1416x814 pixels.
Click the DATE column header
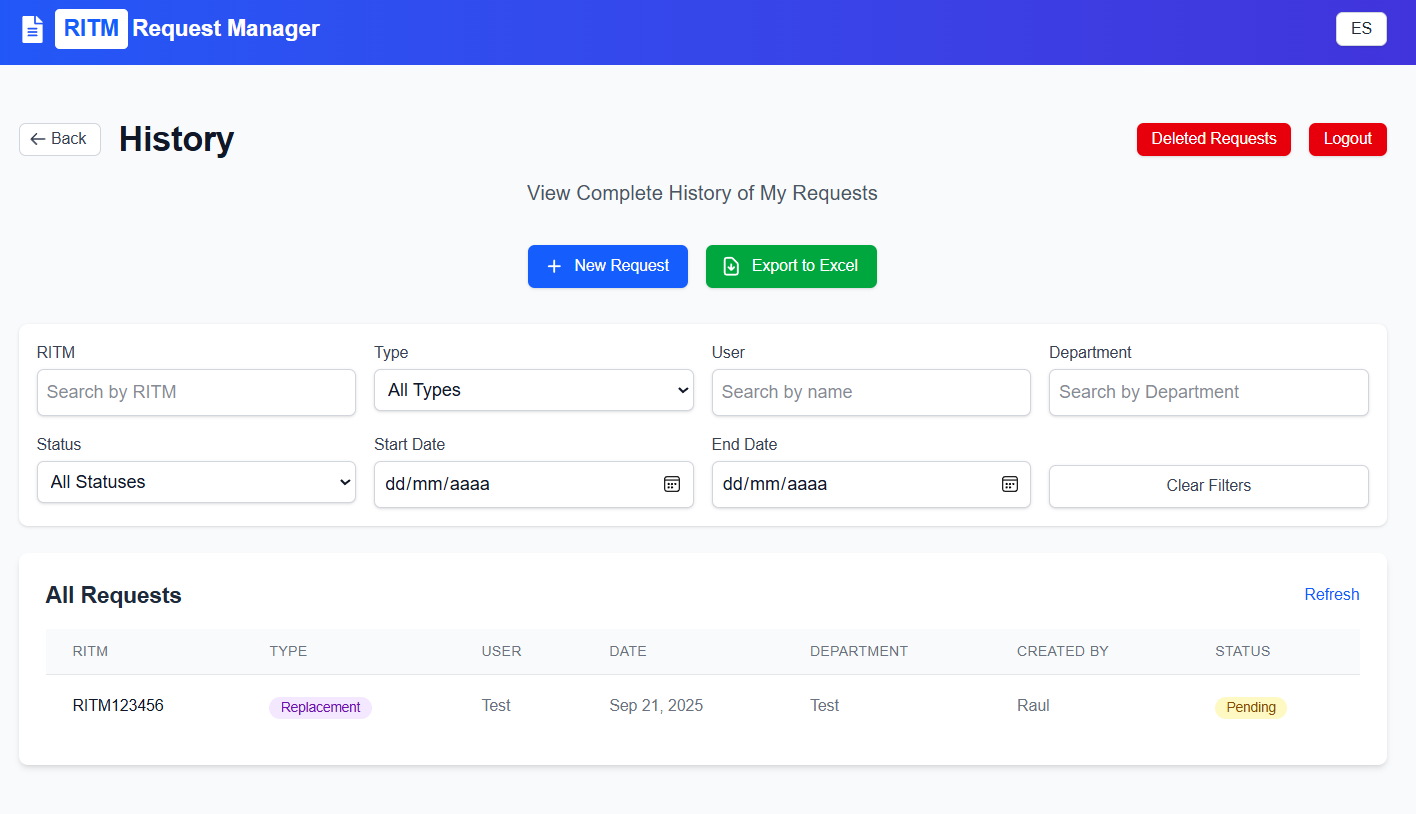pyautogui.click(x=628, y=651)
